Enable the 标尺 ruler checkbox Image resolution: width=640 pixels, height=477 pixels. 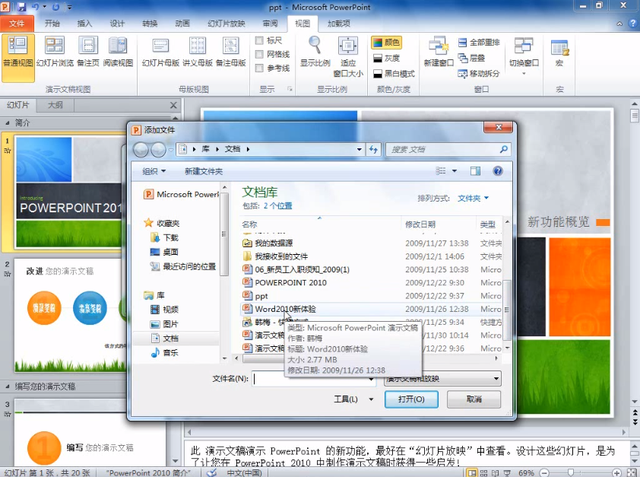coord(262,40)
